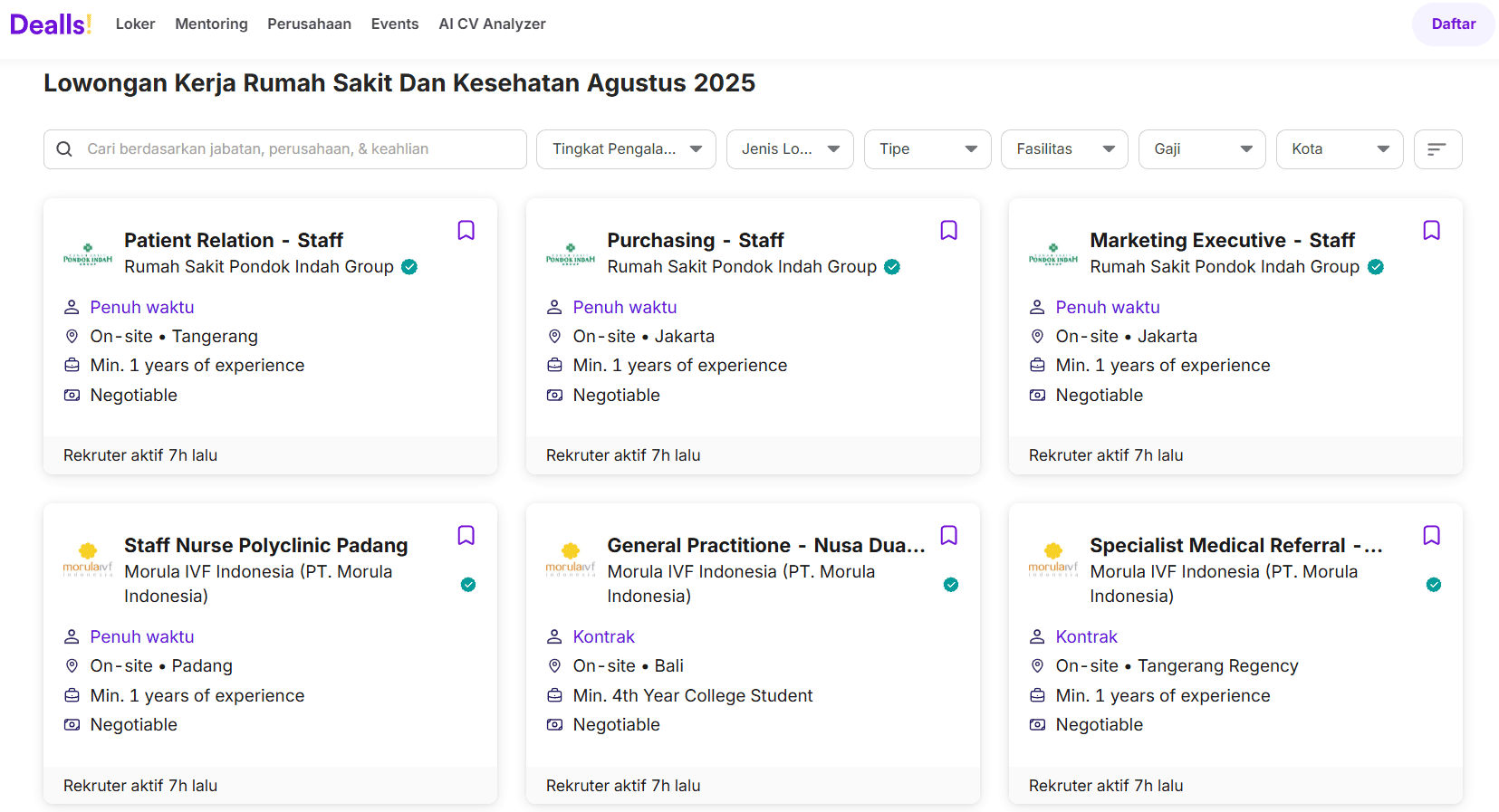Viewport: 1499px width, 812px height.
Task: Click Penuh waktu on Patient Relation card
Action: (x=142, y=308)
